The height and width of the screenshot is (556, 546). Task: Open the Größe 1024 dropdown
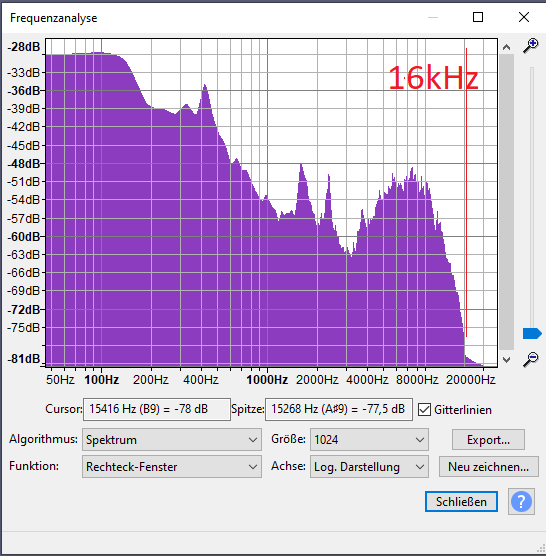(x=369, y=440)
